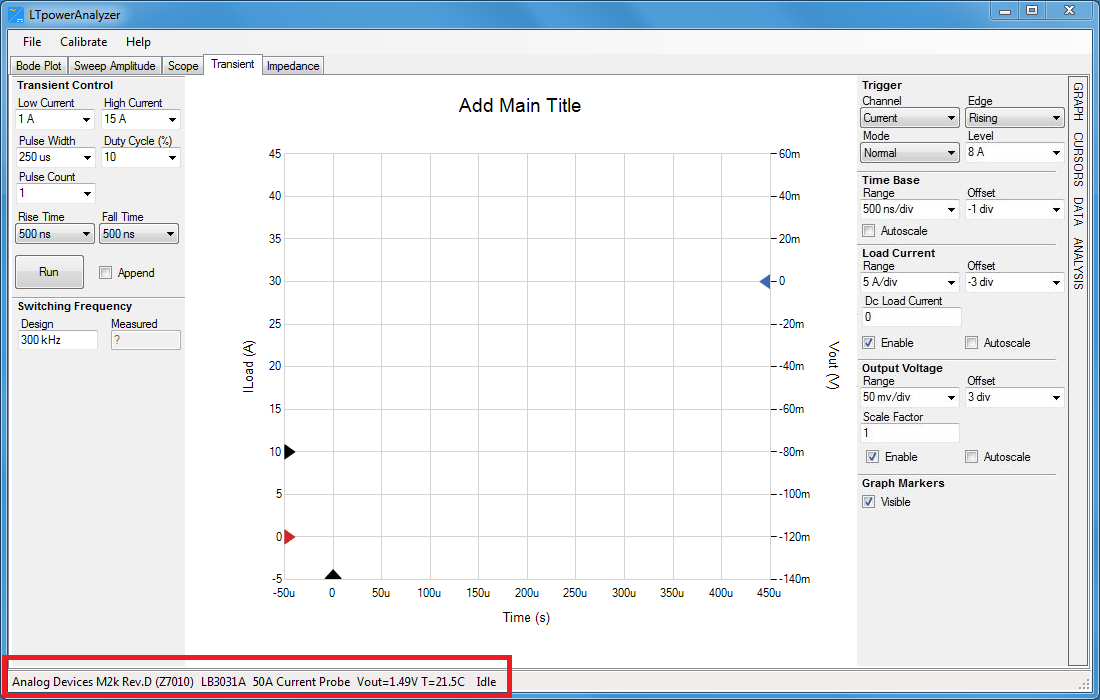Open the vertical CURSORS side panel
This screenshot has height=700, width=1100.
1078,160
